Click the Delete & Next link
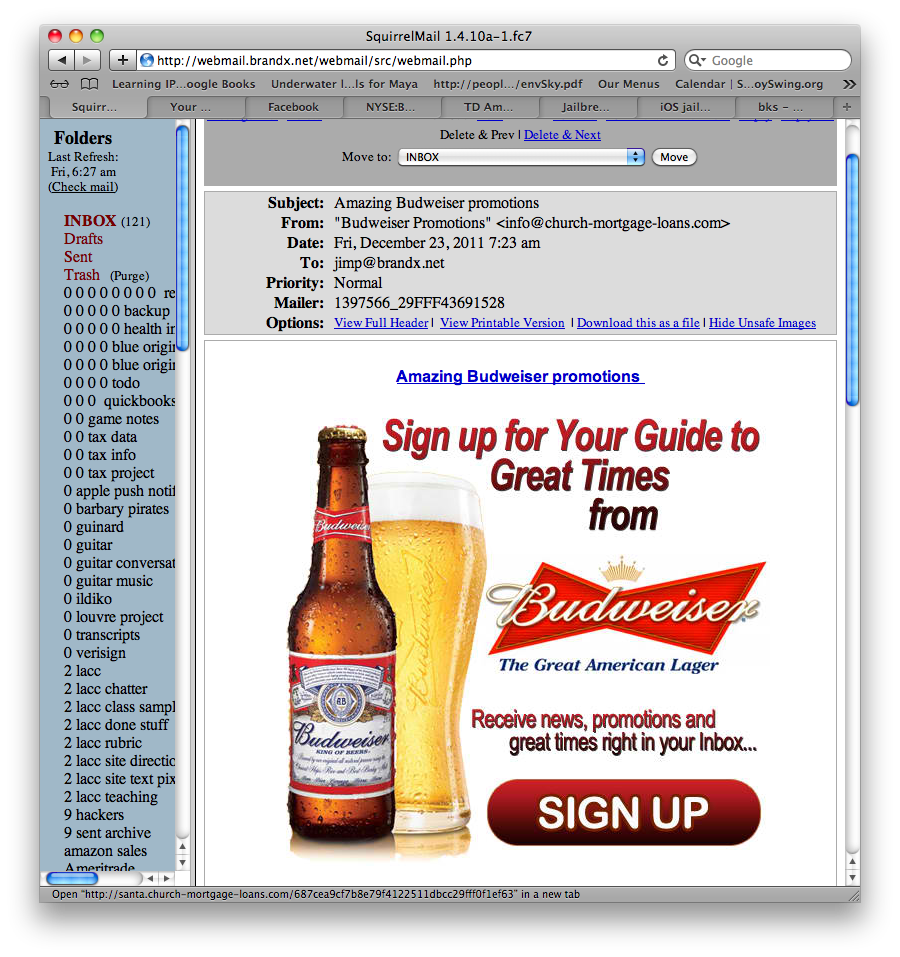Viewport: 900px width, 957px height. click(562, 135)
